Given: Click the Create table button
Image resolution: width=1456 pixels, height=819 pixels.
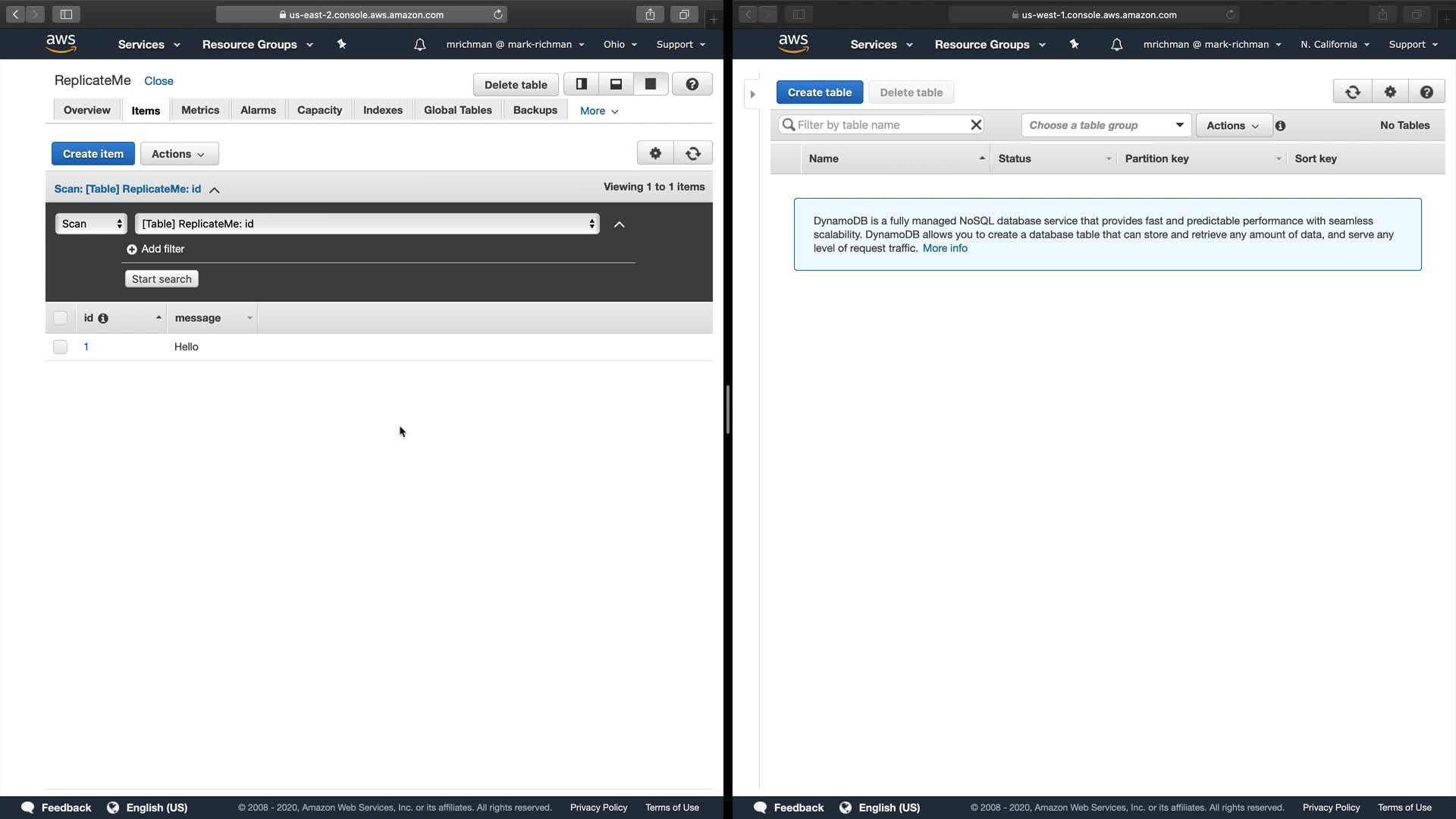Looking at the screenshot, I should point(819,93).
